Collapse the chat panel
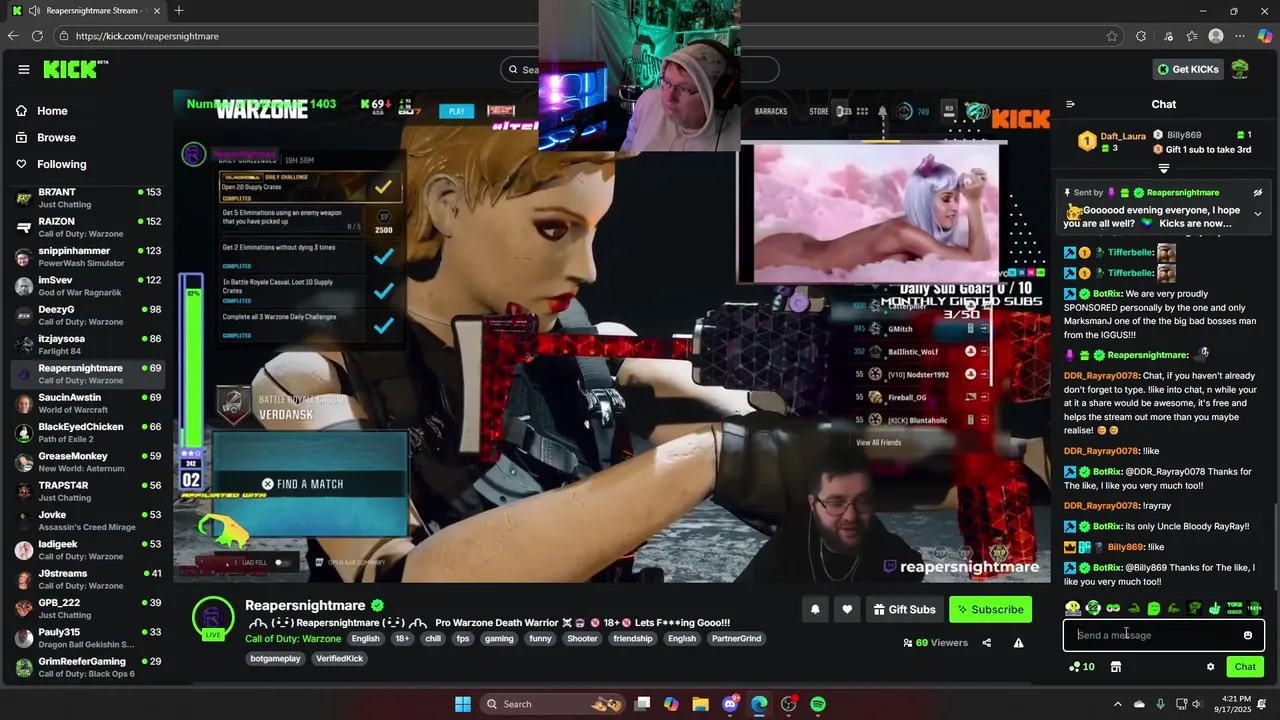This screenshot has height=720, width=1280. 1070,104
